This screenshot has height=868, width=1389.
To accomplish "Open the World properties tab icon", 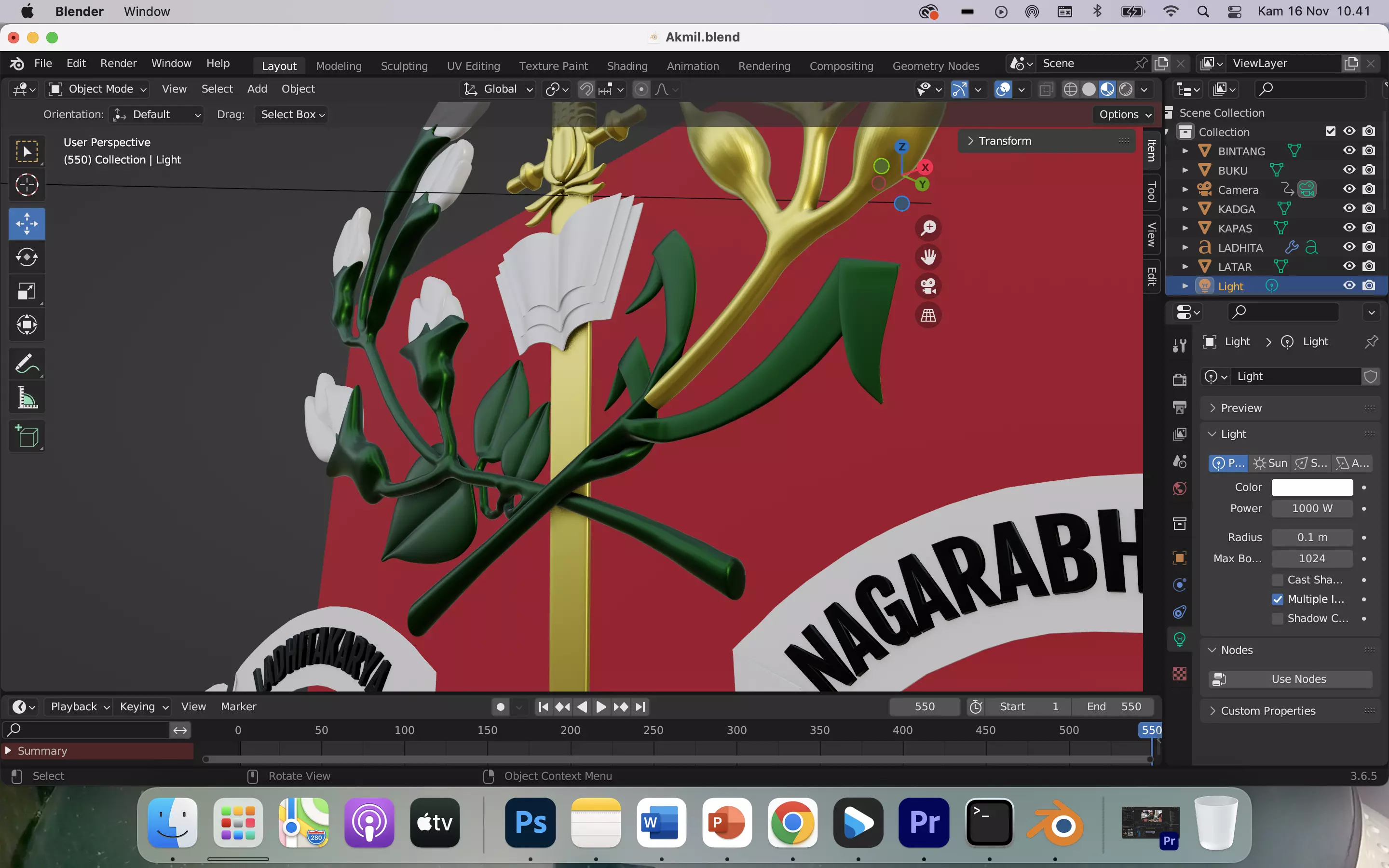I will click(1180, 488).
